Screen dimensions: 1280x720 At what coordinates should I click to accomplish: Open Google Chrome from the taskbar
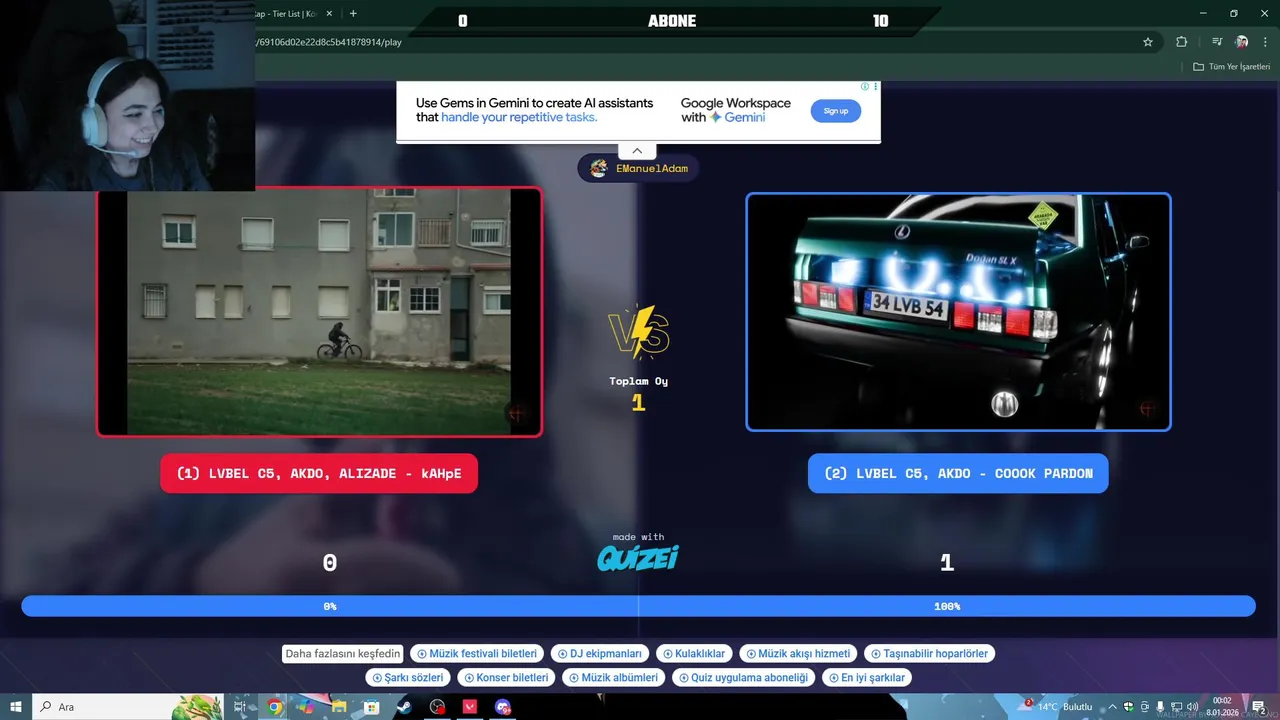(x=274, y=707)
